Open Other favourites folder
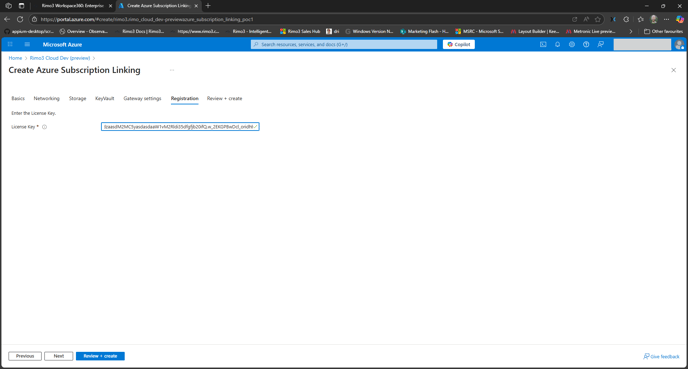The width and height of the screenshot is (688, 369). tap(663, 32)
